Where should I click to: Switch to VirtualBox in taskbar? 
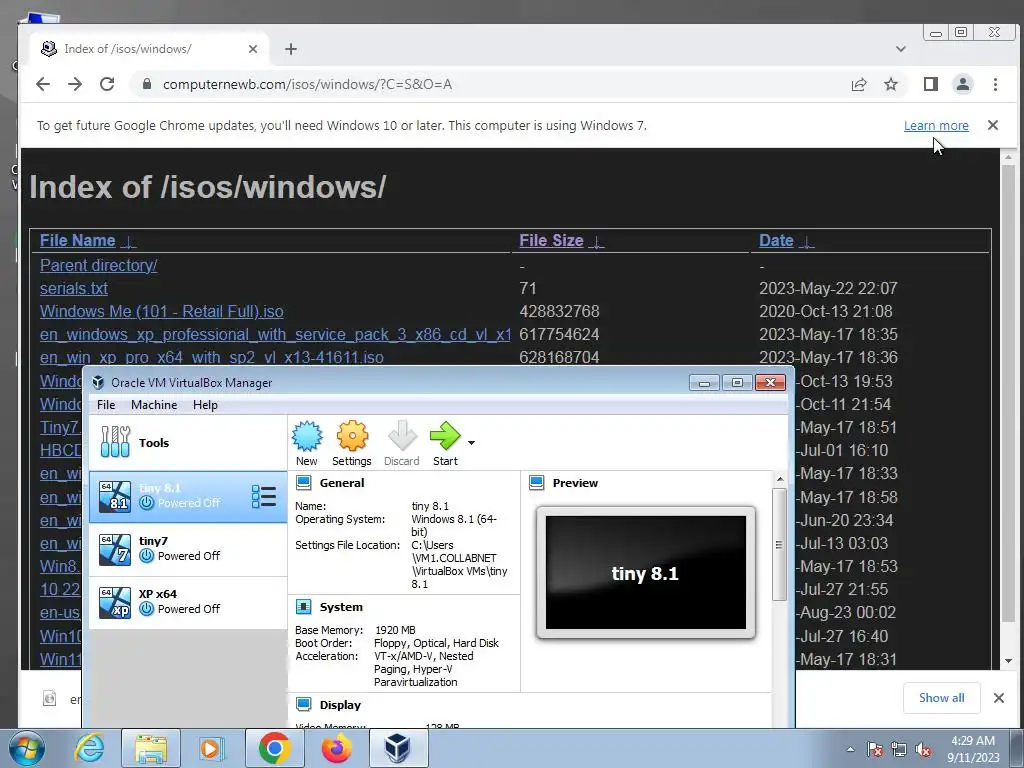[398, 748]
